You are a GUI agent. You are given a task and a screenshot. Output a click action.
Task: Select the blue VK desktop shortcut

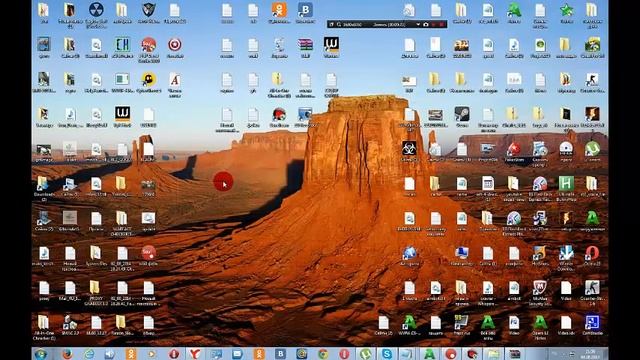pos(305,10)
